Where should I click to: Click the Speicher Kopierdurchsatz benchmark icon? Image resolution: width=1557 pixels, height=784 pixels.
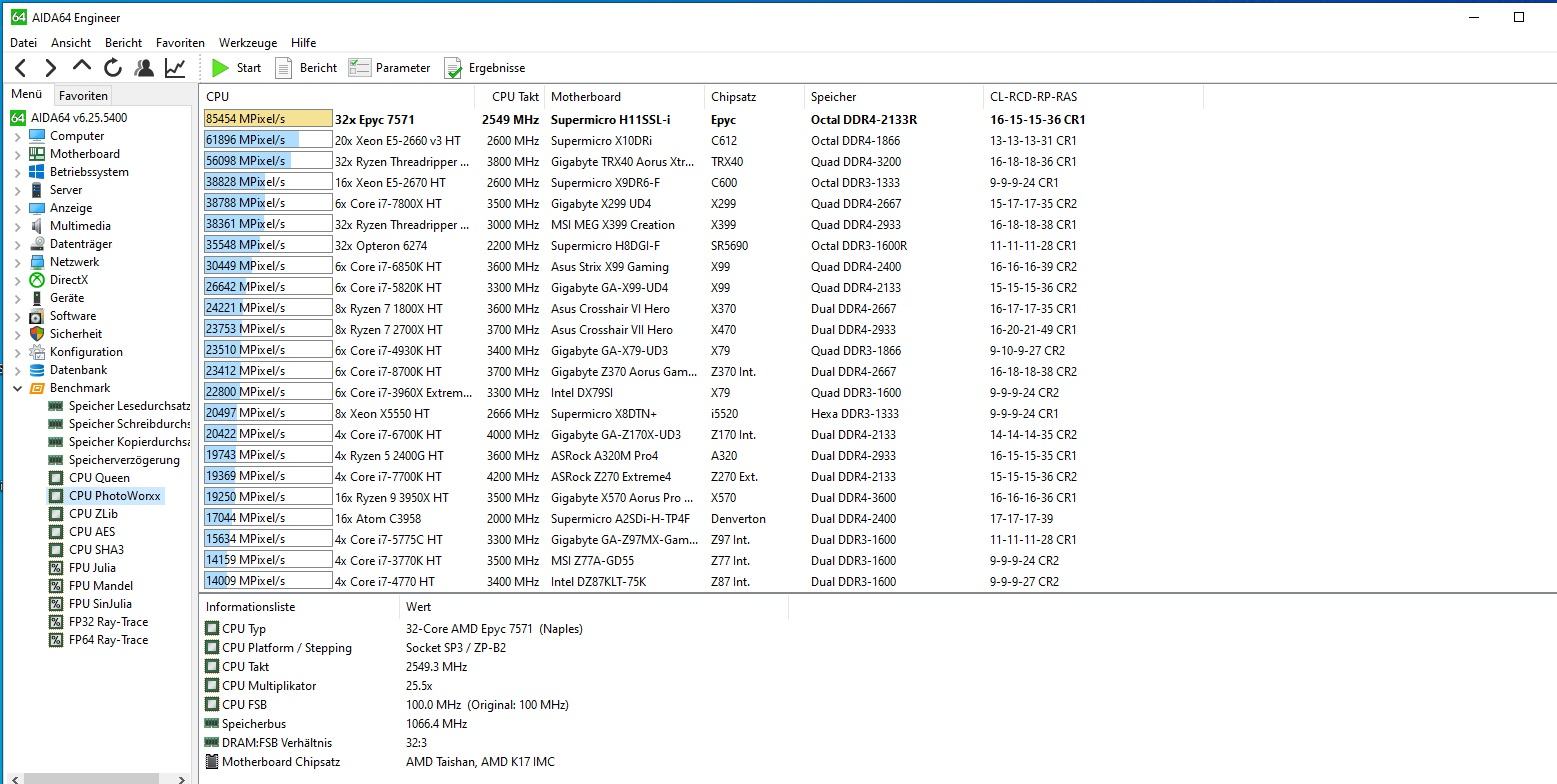56,442
